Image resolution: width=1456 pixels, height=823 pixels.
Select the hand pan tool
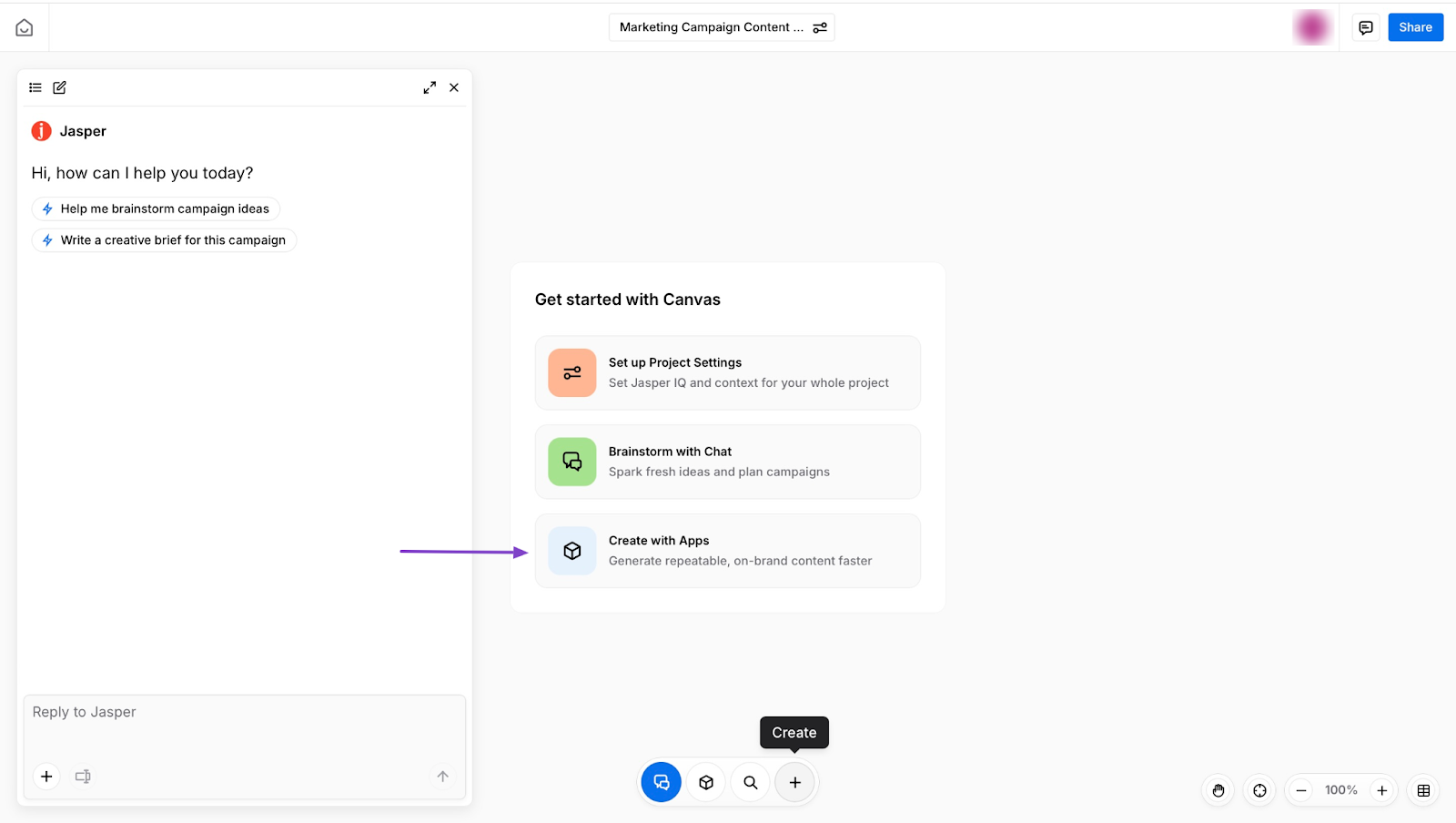click(x=1218, y=790)
